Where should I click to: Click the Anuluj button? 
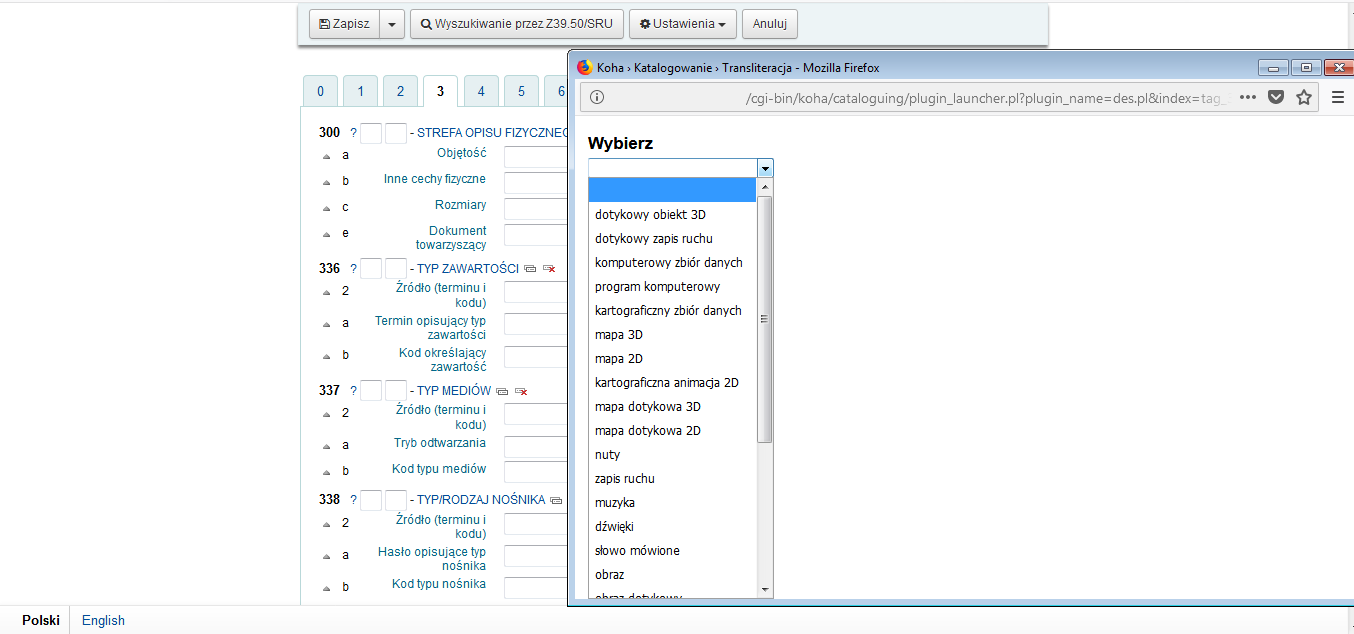pyautogui.click(x=770, y=24)
